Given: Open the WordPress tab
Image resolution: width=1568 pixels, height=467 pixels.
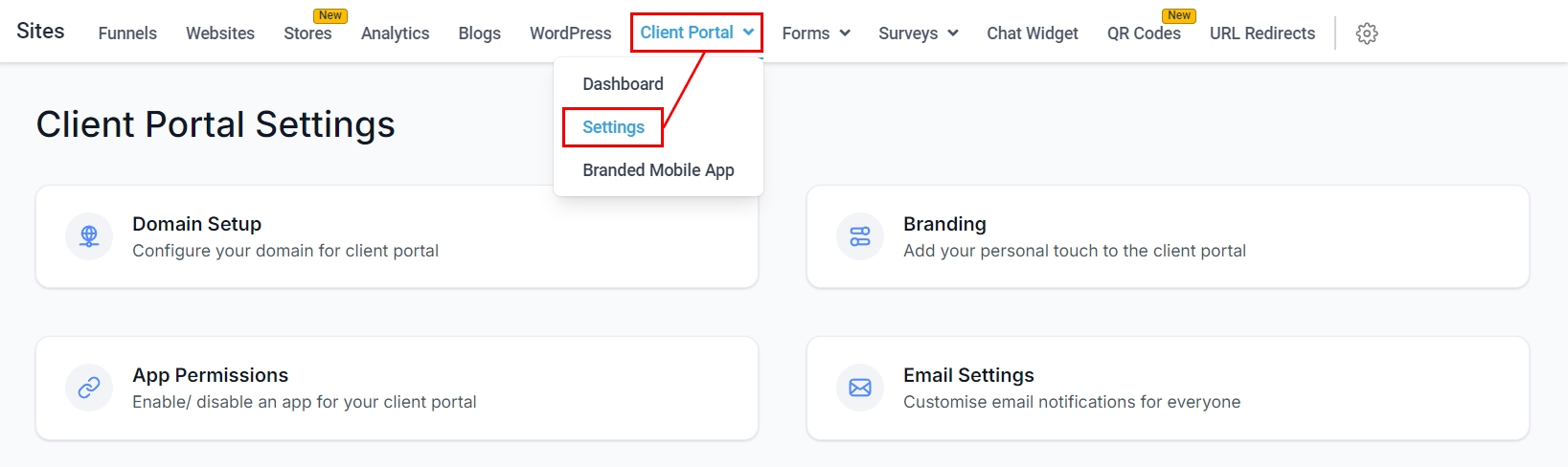Looking at the screenshot, I should pos(570,33).
